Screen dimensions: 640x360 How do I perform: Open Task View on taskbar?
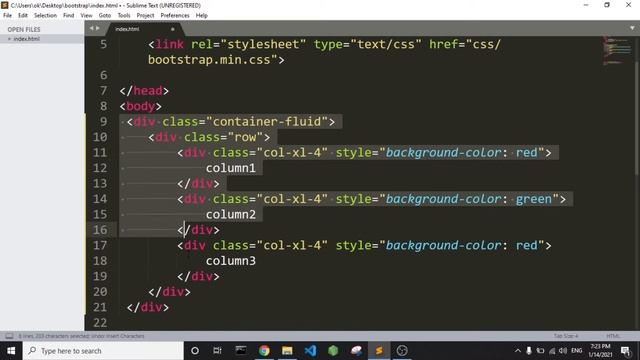click(217, 351)
